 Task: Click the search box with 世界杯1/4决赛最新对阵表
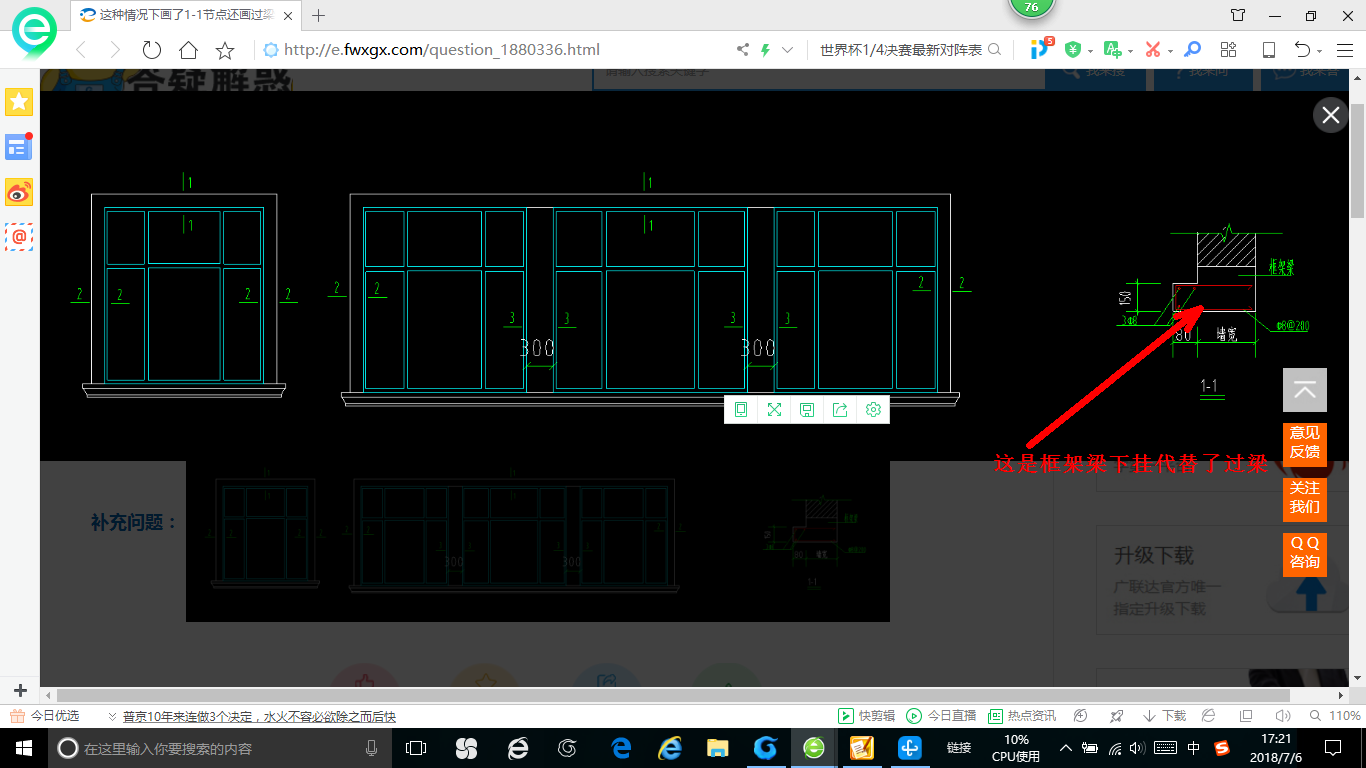(900, 50)
